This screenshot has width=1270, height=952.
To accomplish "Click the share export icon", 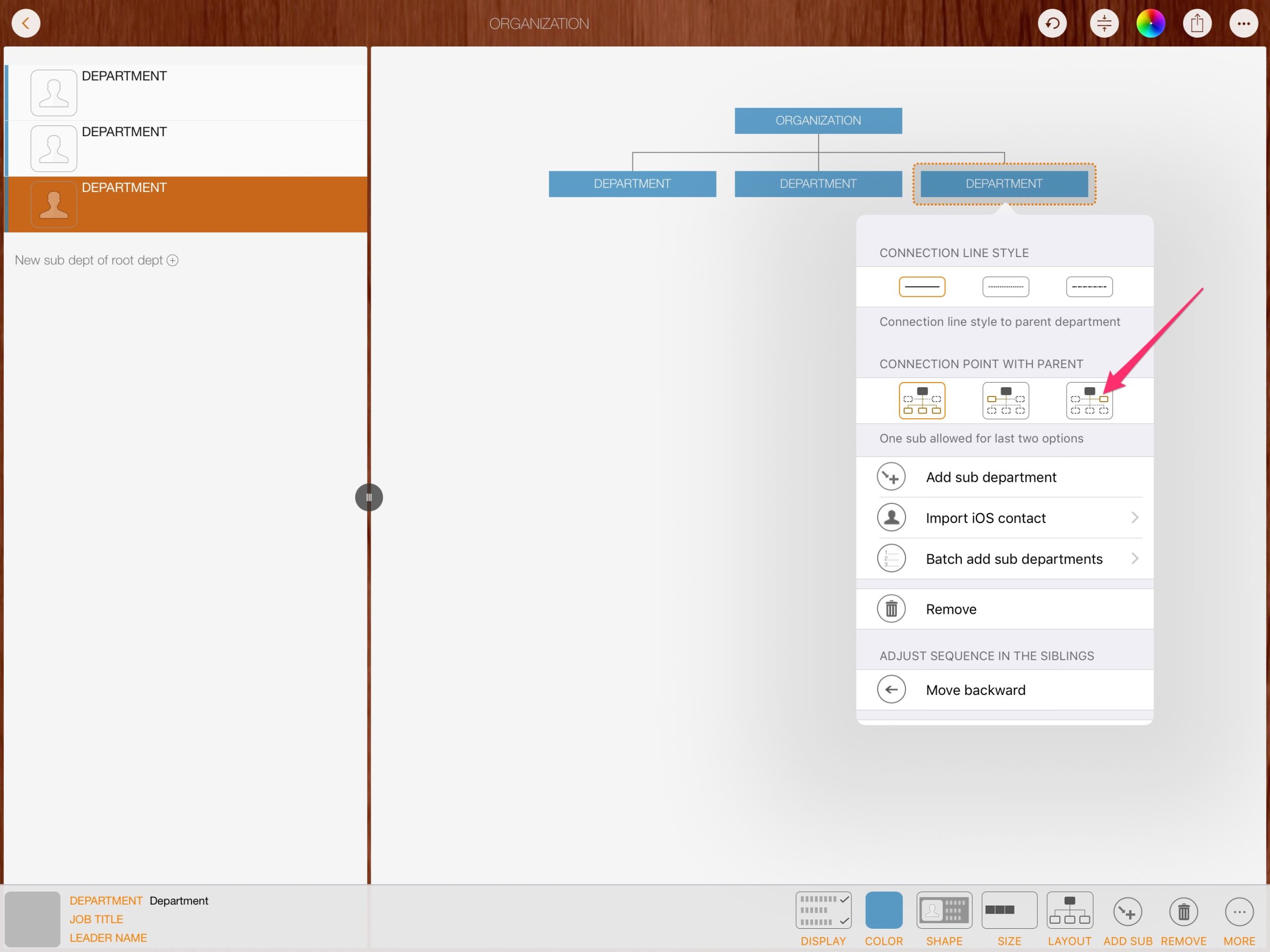I will point(1197,24).
